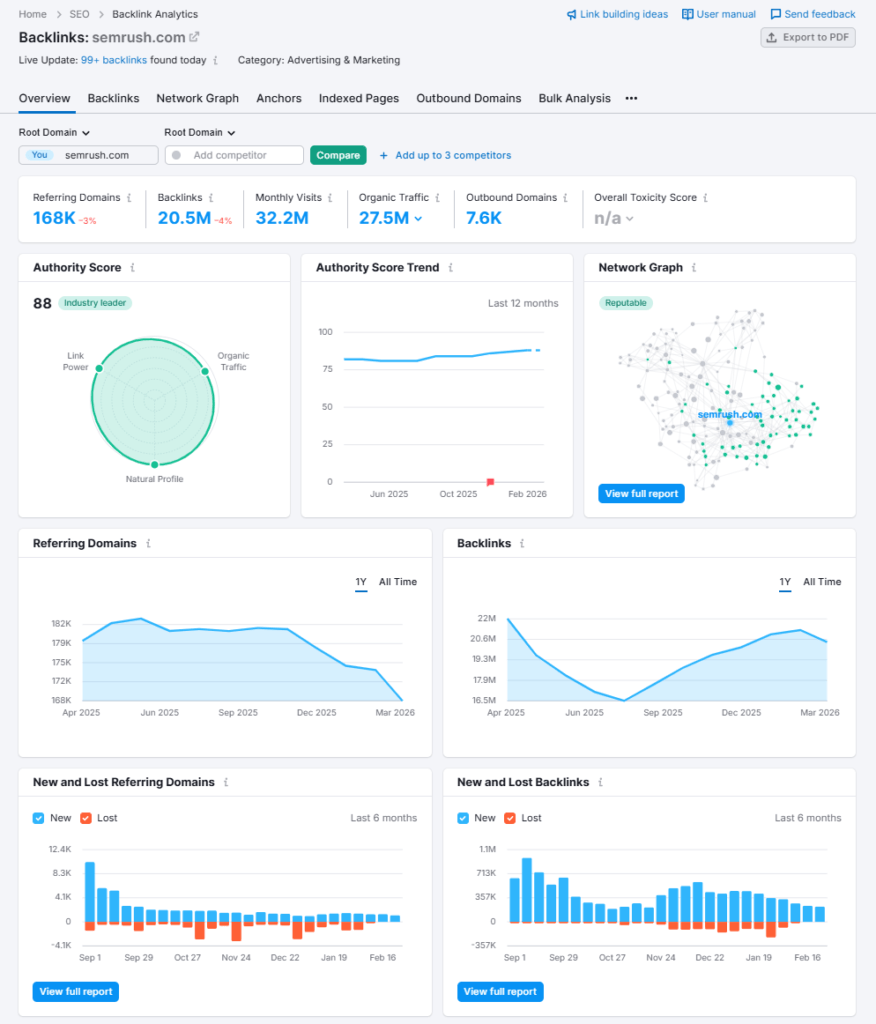The image size is (876, 1024).
Task: Click View full report under Backlinks bars
Action: coord(500,992)
